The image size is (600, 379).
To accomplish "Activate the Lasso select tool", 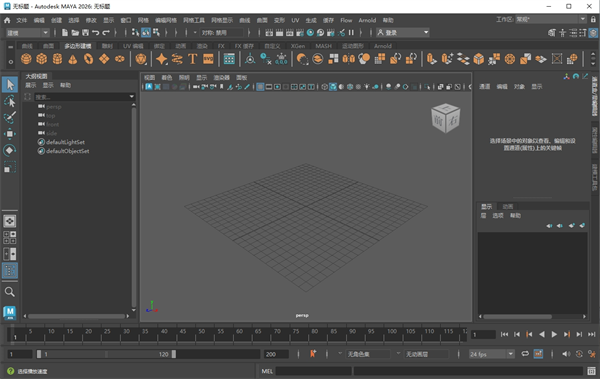I will (10, 101).
